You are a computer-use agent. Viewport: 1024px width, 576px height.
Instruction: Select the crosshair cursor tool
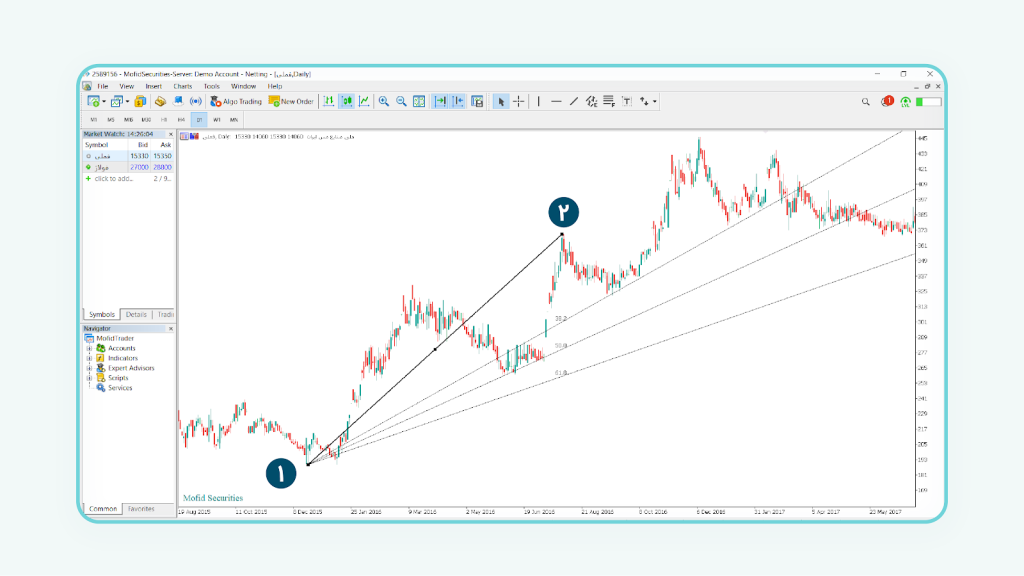click(518, 101)
